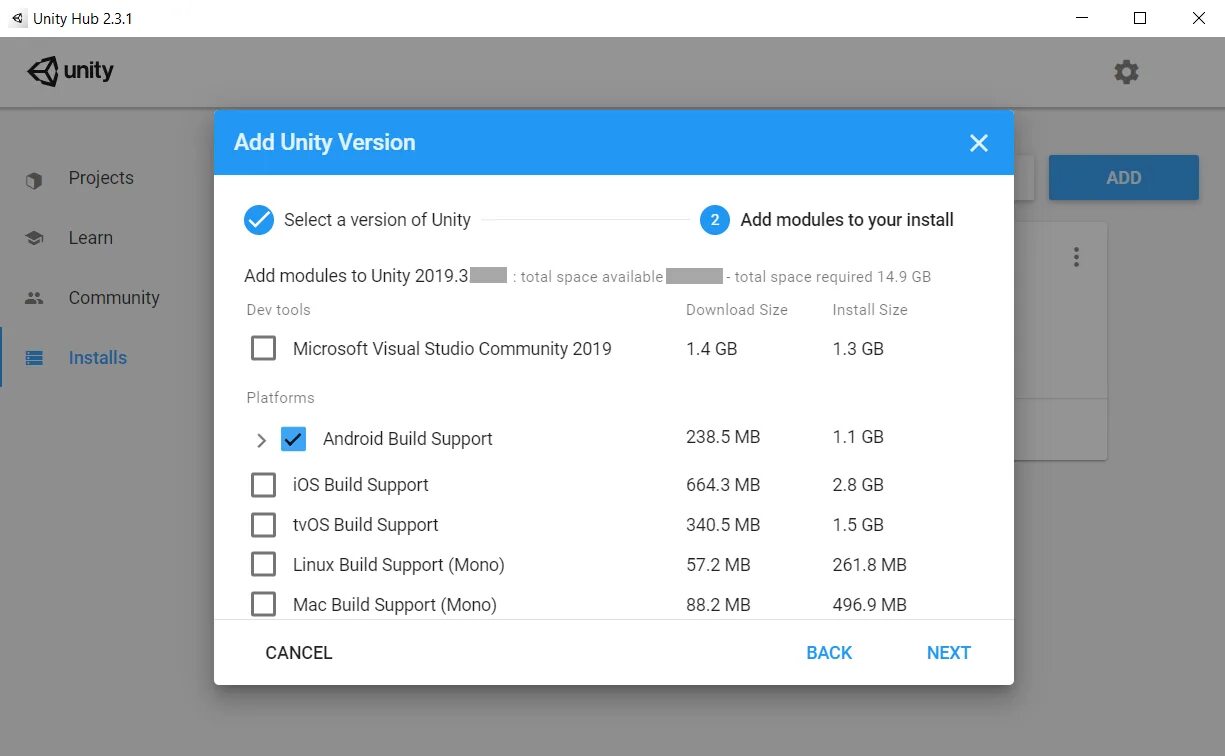Image resolution: width=1225 pixels, height=756 pixels.
Task: Open the Installs tab
Action: click(100, 358)
